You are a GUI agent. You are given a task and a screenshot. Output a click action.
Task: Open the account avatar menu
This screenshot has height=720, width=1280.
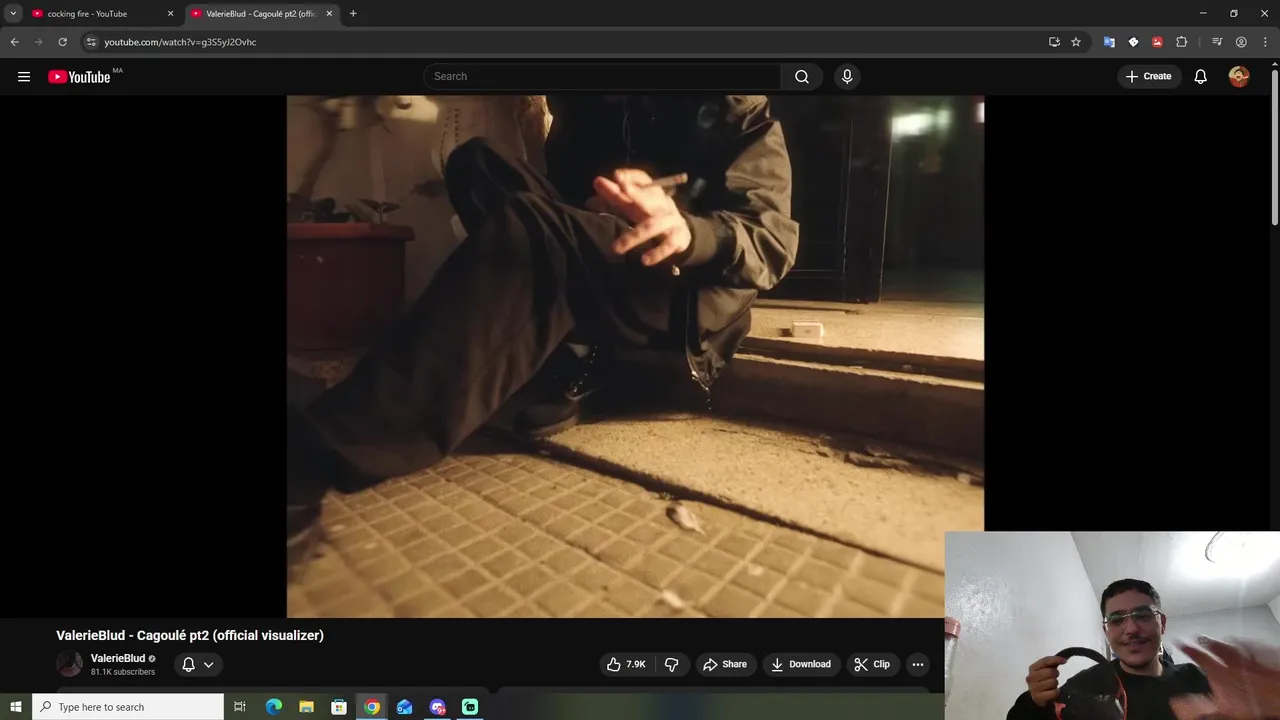pyautogui.click(x=1239, y=77)
